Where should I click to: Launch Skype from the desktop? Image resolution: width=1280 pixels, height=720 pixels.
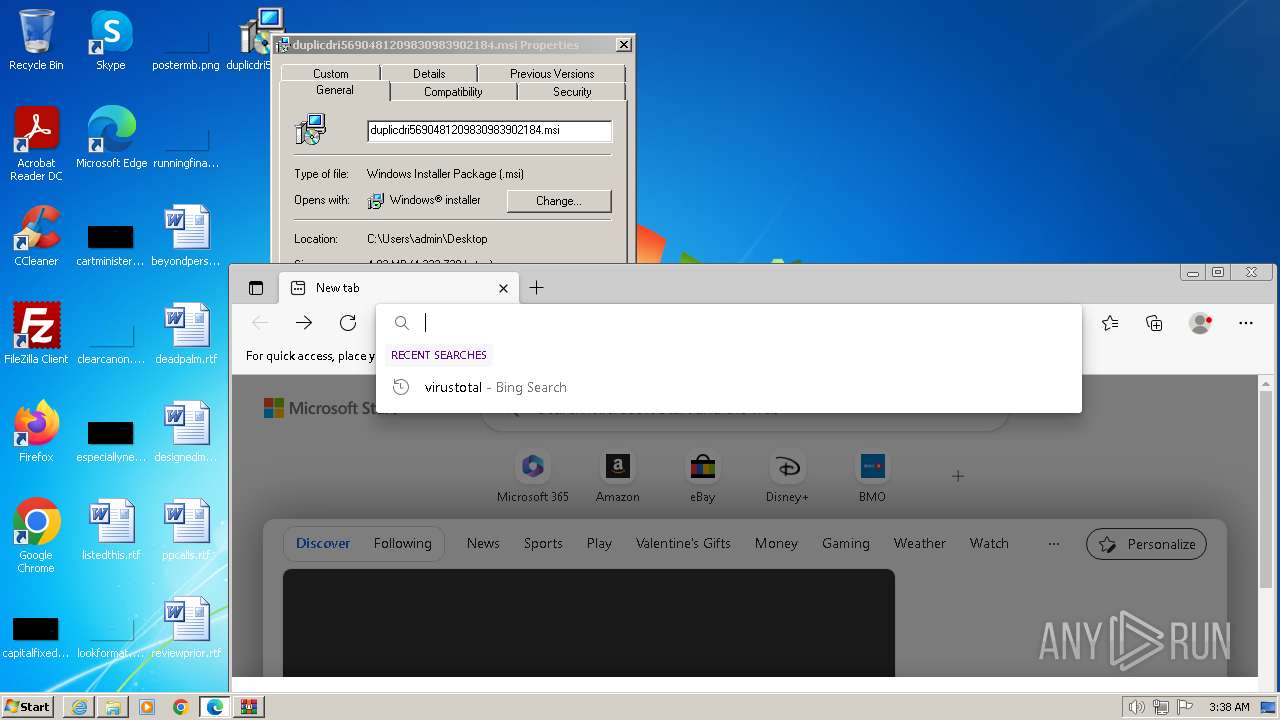coord(111,40)
